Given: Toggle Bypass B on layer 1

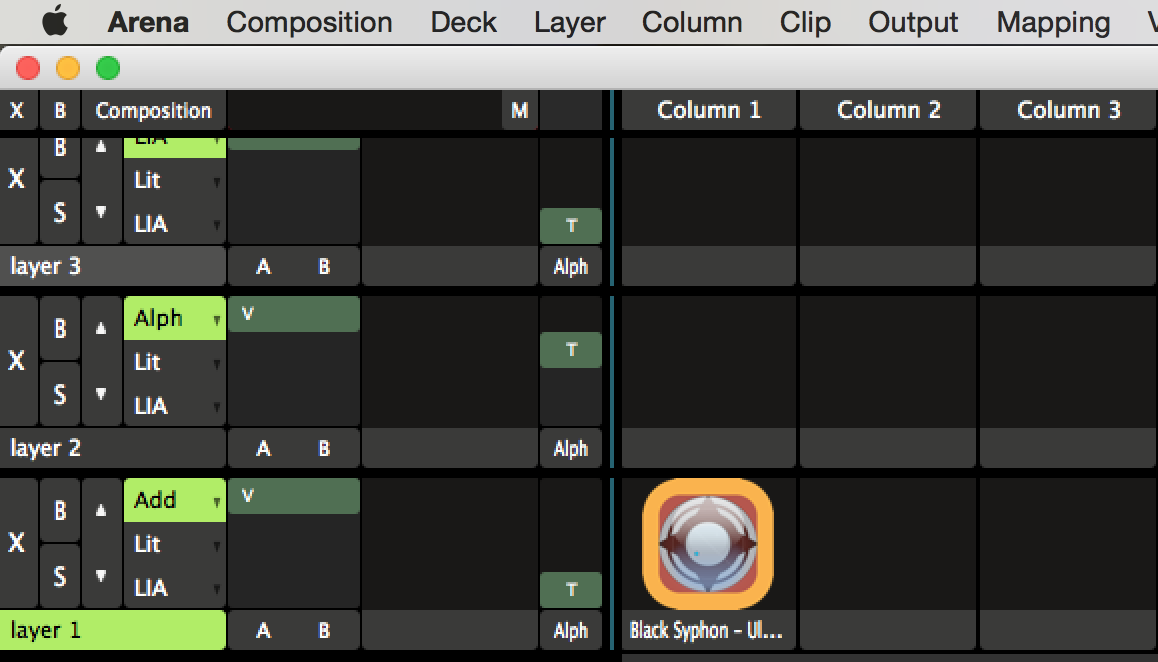Looking at the screenshot, I should pyautogui.click(x=60, y=510).
